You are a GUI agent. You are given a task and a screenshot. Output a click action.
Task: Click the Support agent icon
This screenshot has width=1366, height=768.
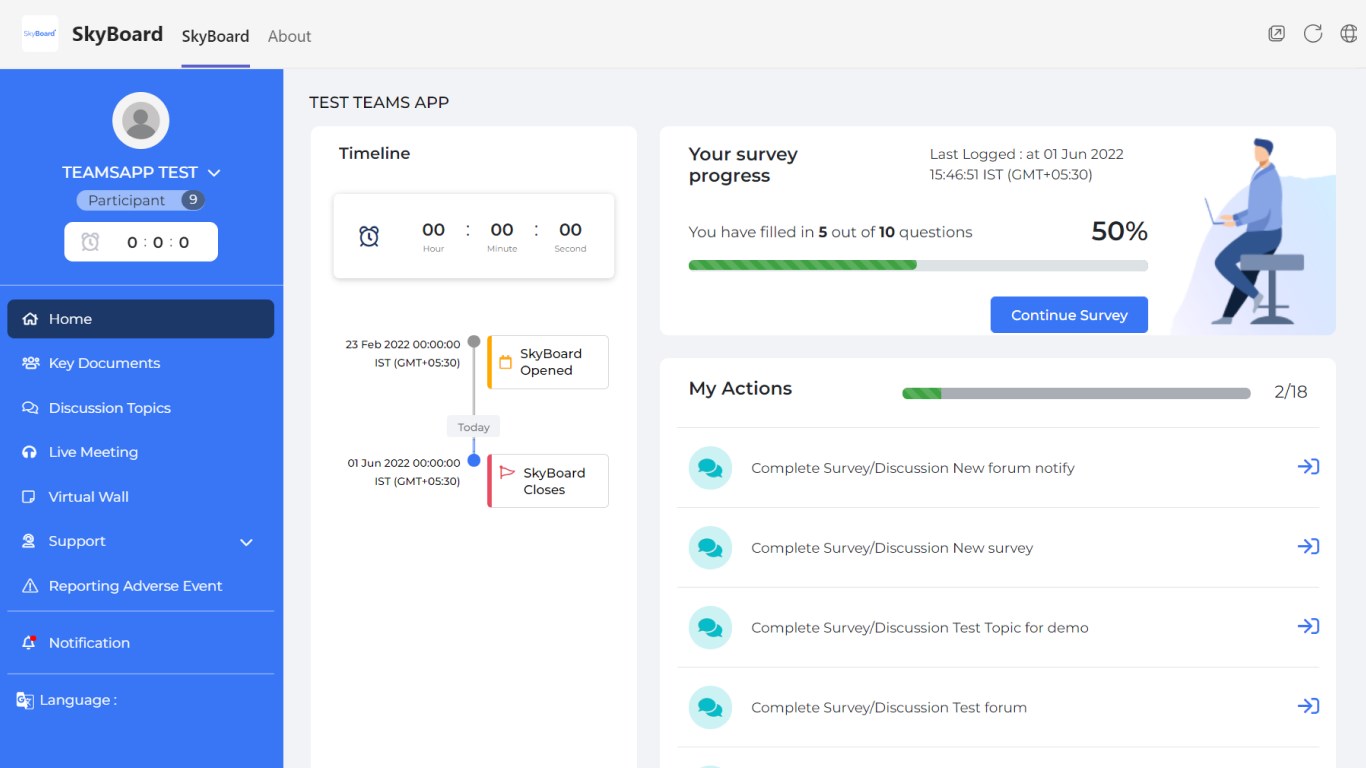point(29,541)
